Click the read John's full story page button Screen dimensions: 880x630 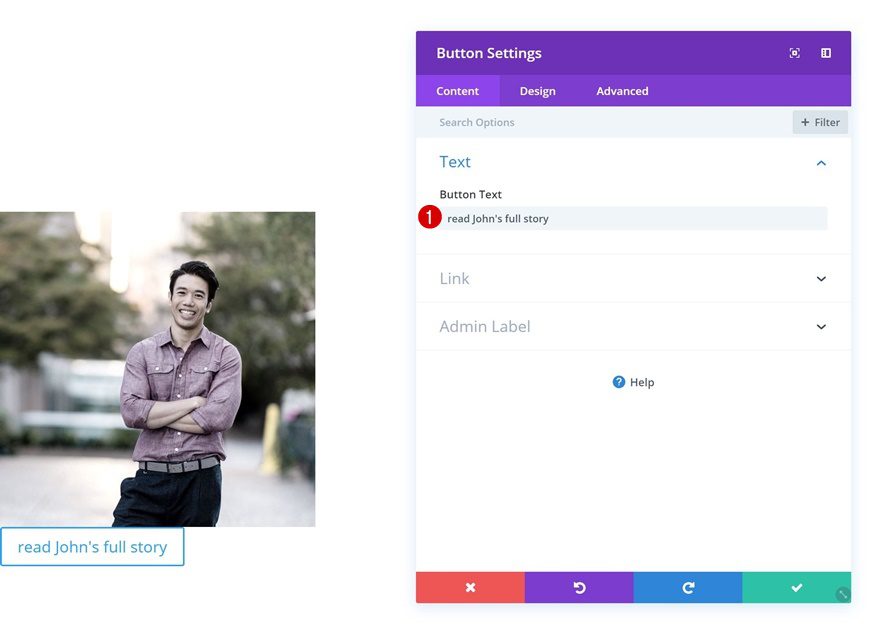(x=92, y=547)
